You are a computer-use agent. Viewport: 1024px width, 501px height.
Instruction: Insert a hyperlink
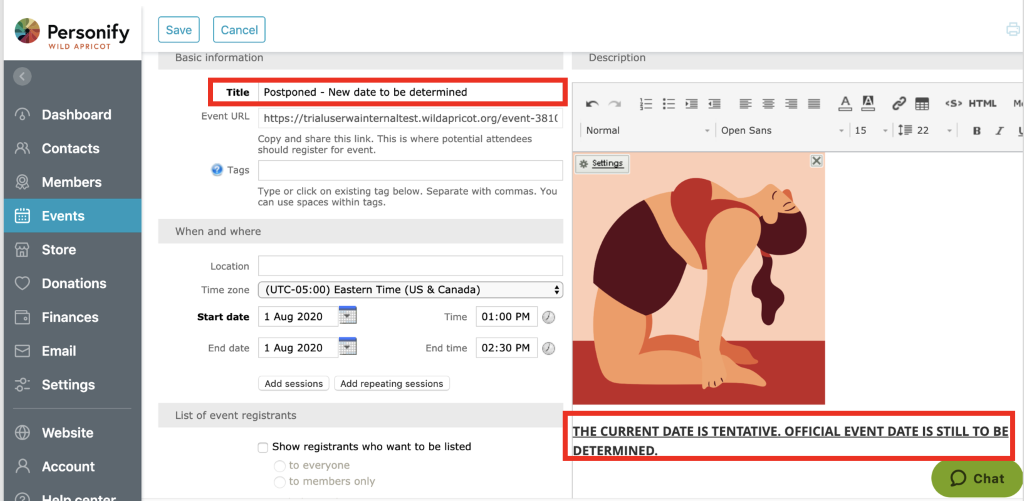click(x=899, y=103)
